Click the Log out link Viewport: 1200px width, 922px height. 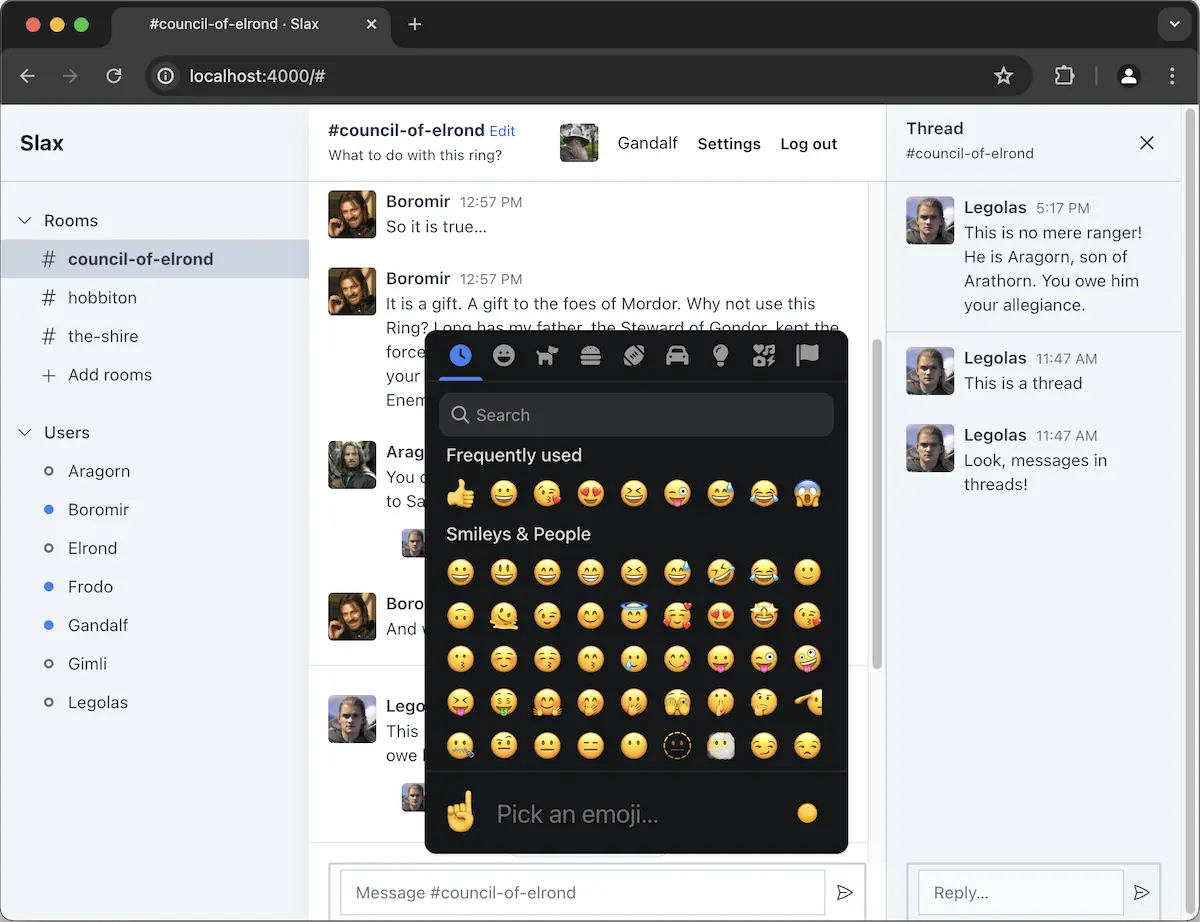coord(808,144)
